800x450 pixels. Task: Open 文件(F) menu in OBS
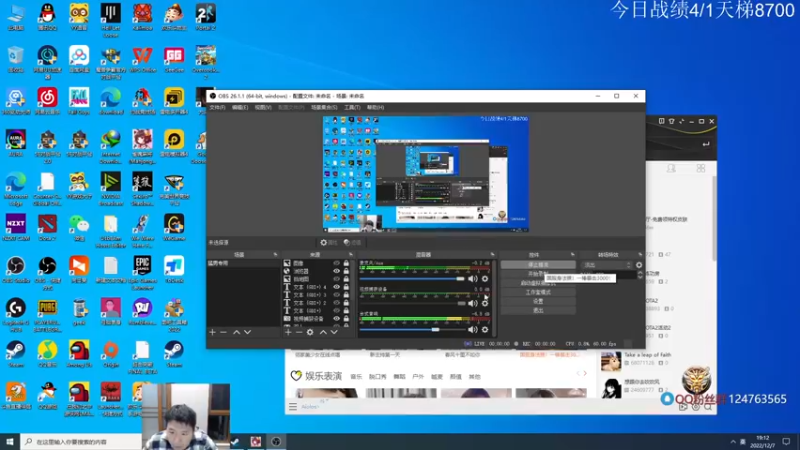click(217, 108)
